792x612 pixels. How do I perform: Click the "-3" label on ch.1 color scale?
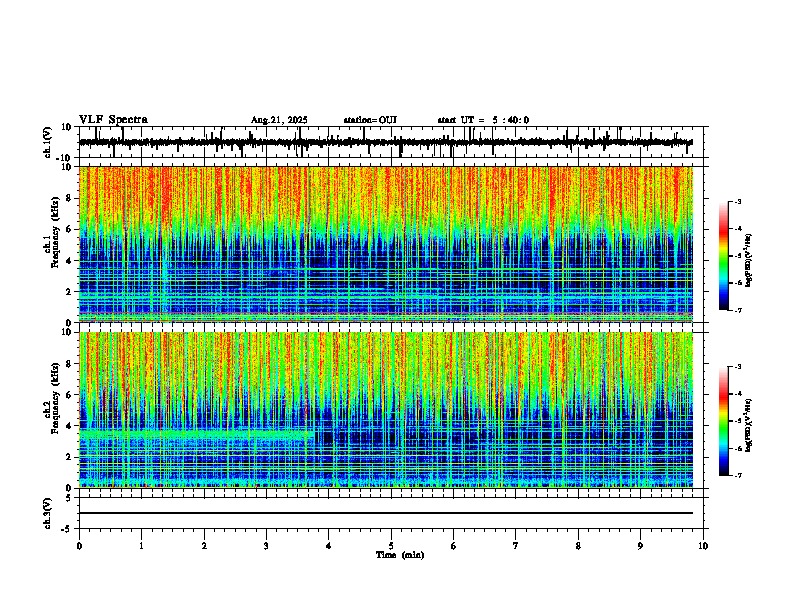[737, 202]
